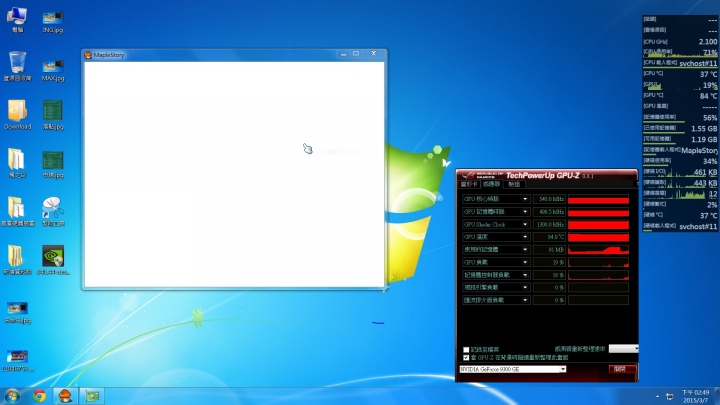The width and height of the screenshot is (720, 405).
Task: Click the 461 KB disk I/O row
Action: coord(680,172)
